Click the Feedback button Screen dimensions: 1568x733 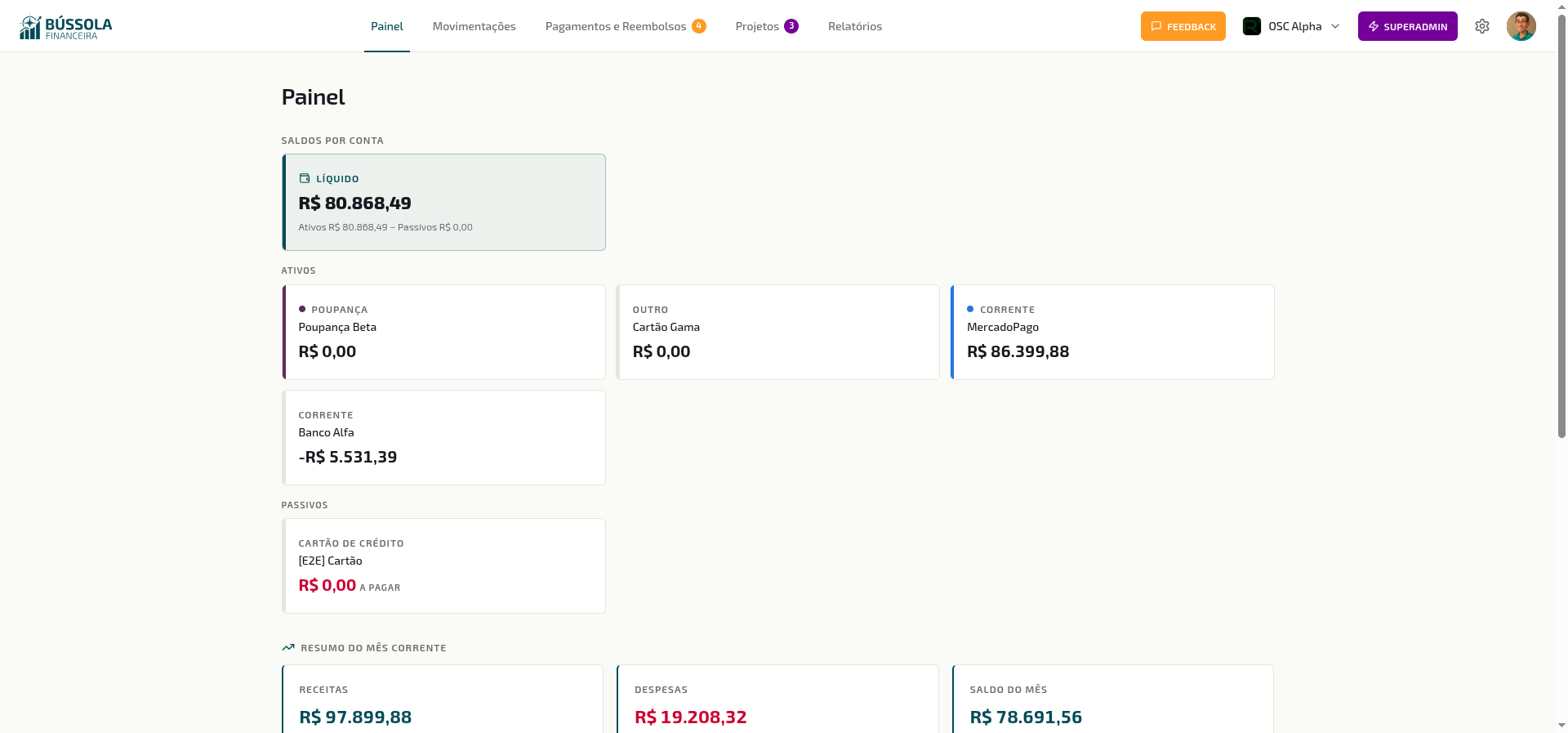1183,26
